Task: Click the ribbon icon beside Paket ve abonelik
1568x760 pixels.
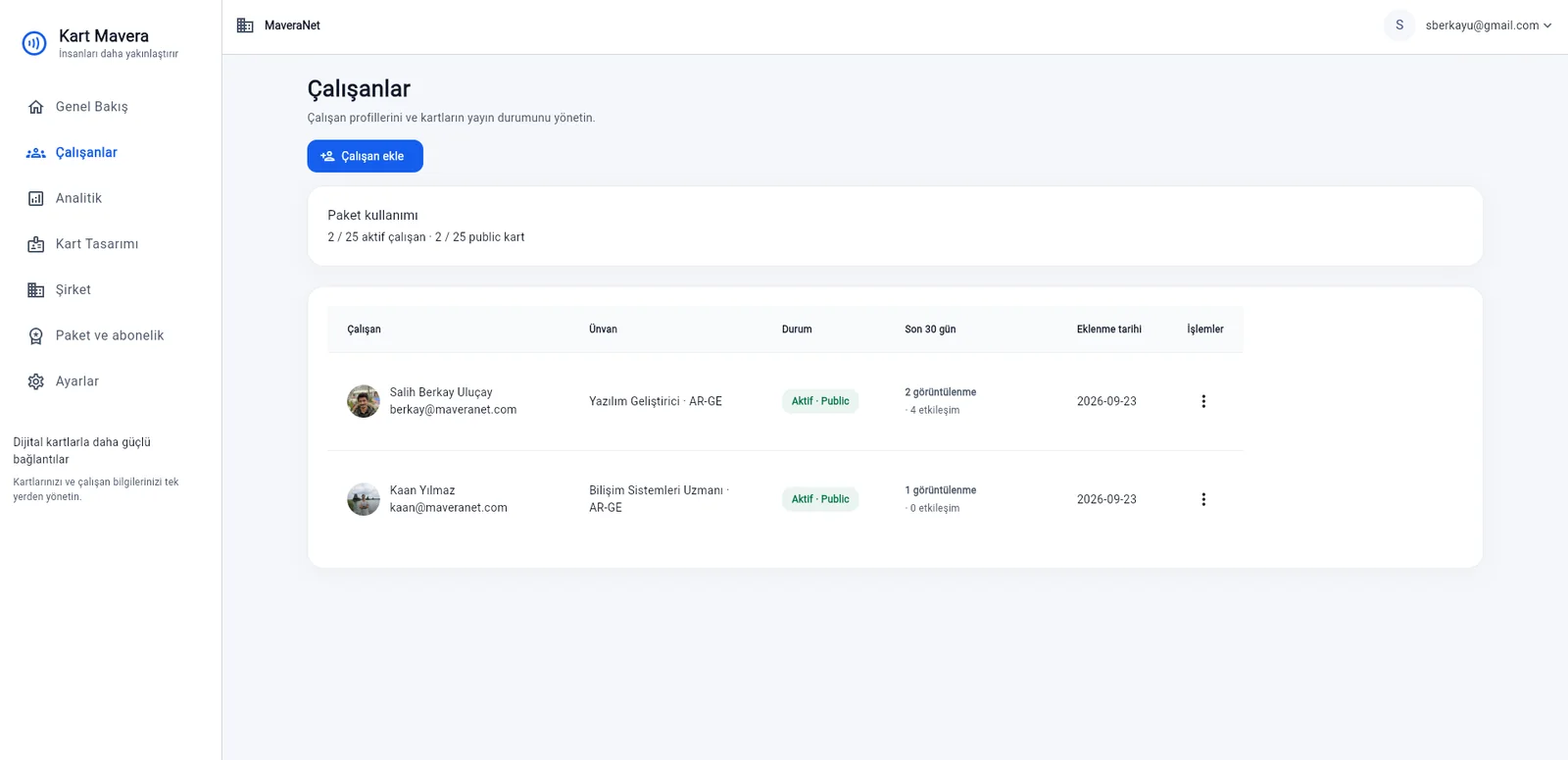Action: tap(36, 336)
